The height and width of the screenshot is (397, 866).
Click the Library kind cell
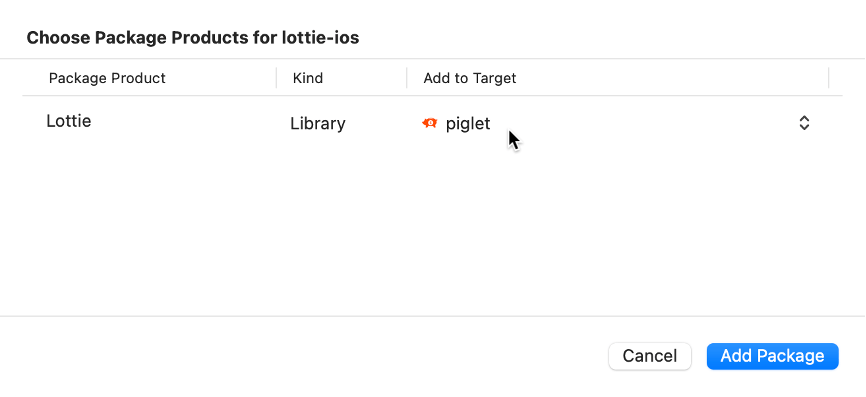[x=318, y=123]
